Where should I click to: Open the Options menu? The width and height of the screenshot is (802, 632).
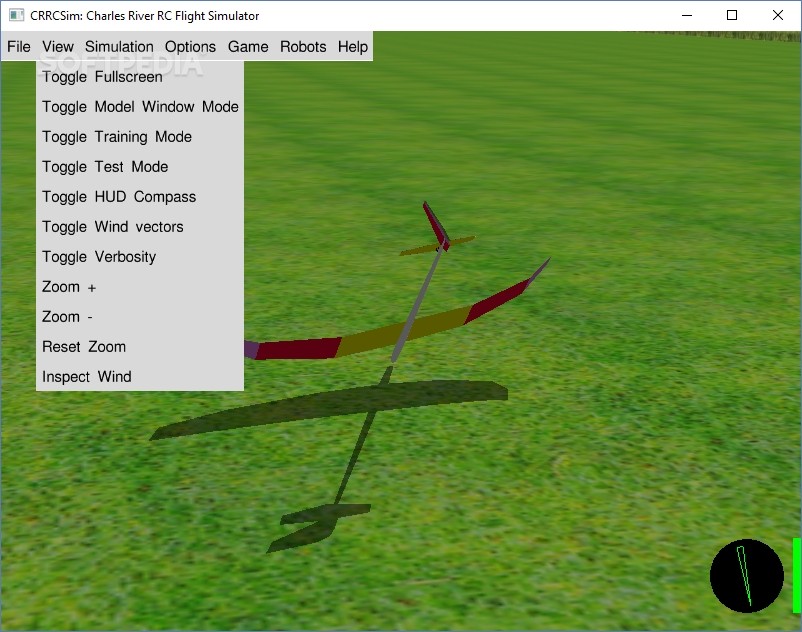(190, 47)
